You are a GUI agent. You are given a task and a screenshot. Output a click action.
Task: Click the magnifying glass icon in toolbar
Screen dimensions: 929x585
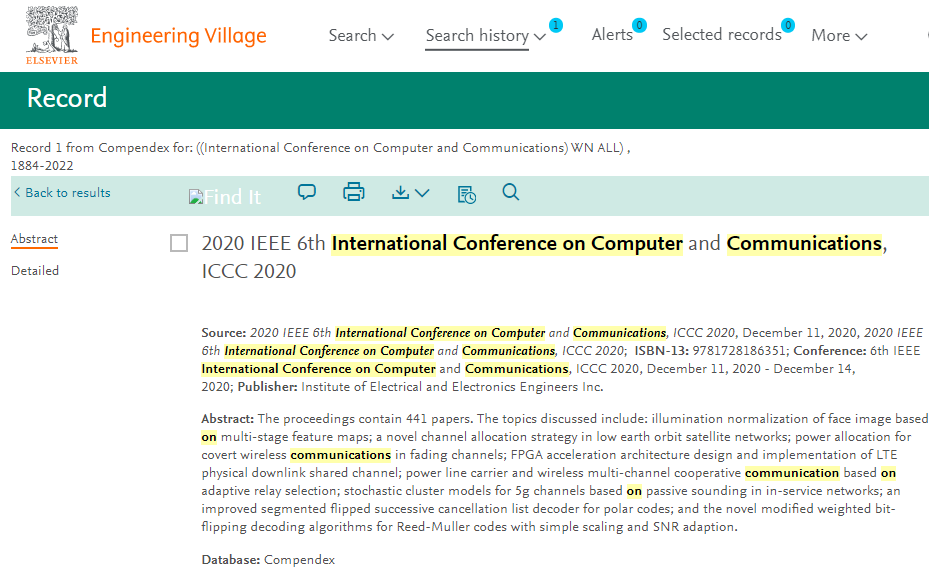click(511, 192)
